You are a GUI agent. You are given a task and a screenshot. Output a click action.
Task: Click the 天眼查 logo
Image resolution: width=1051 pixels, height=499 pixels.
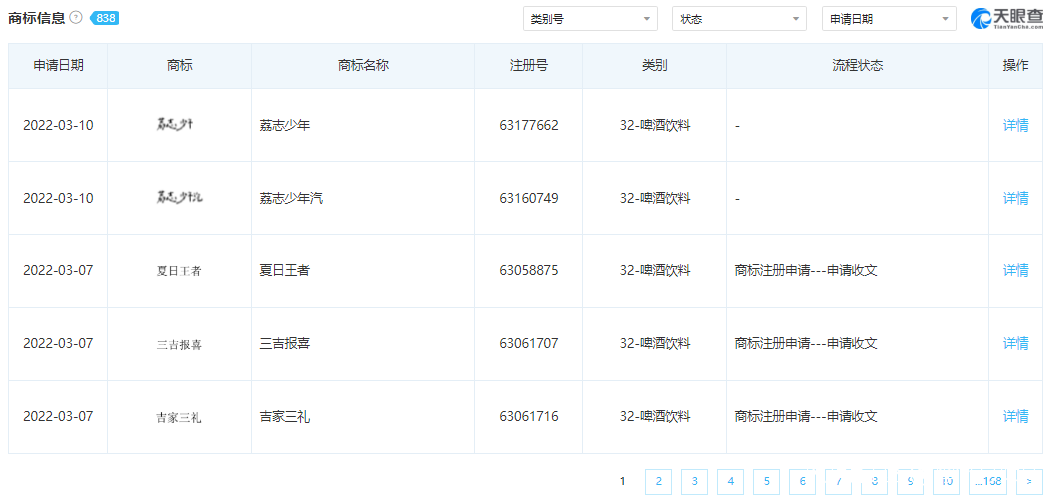(1006, 19)
